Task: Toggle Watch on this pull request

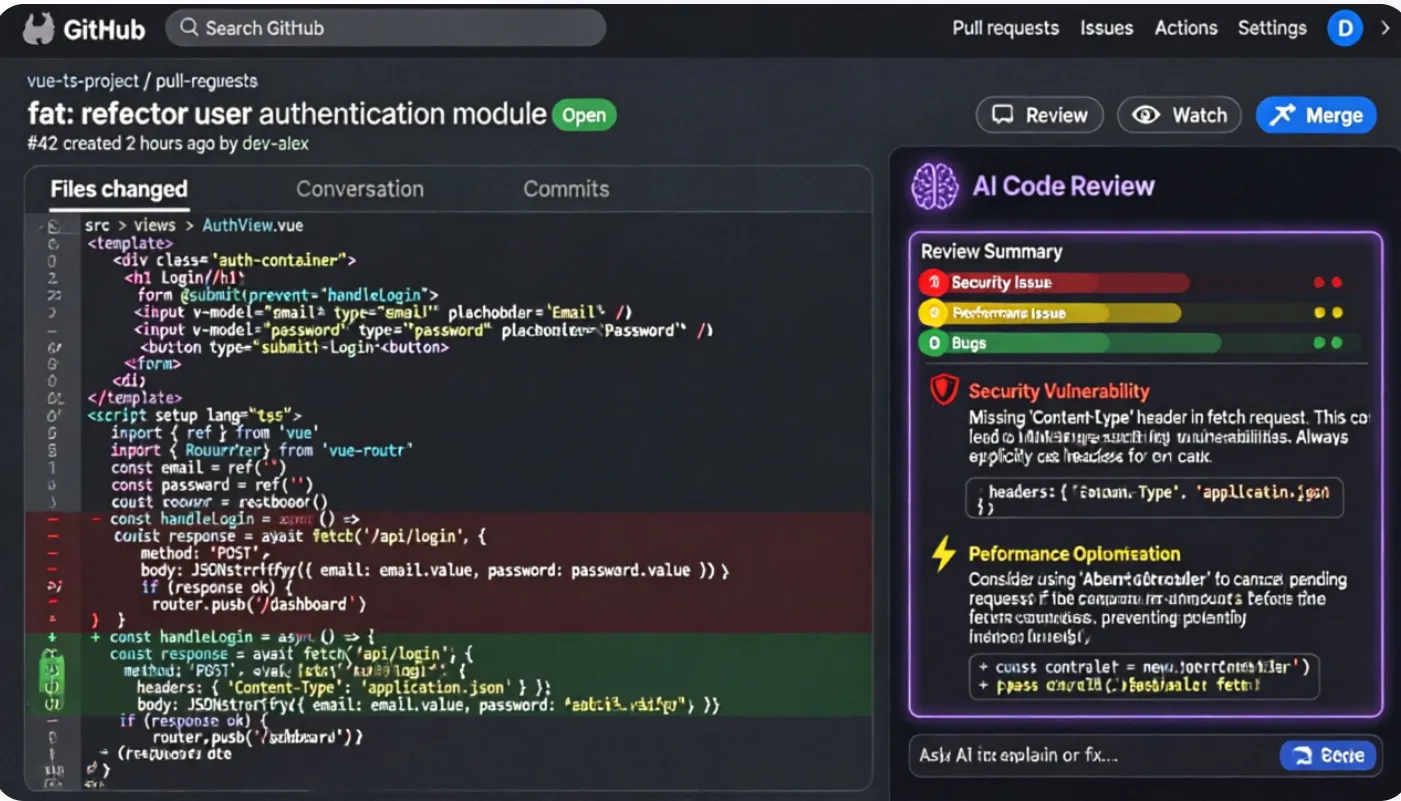Action: point(1179,115)
